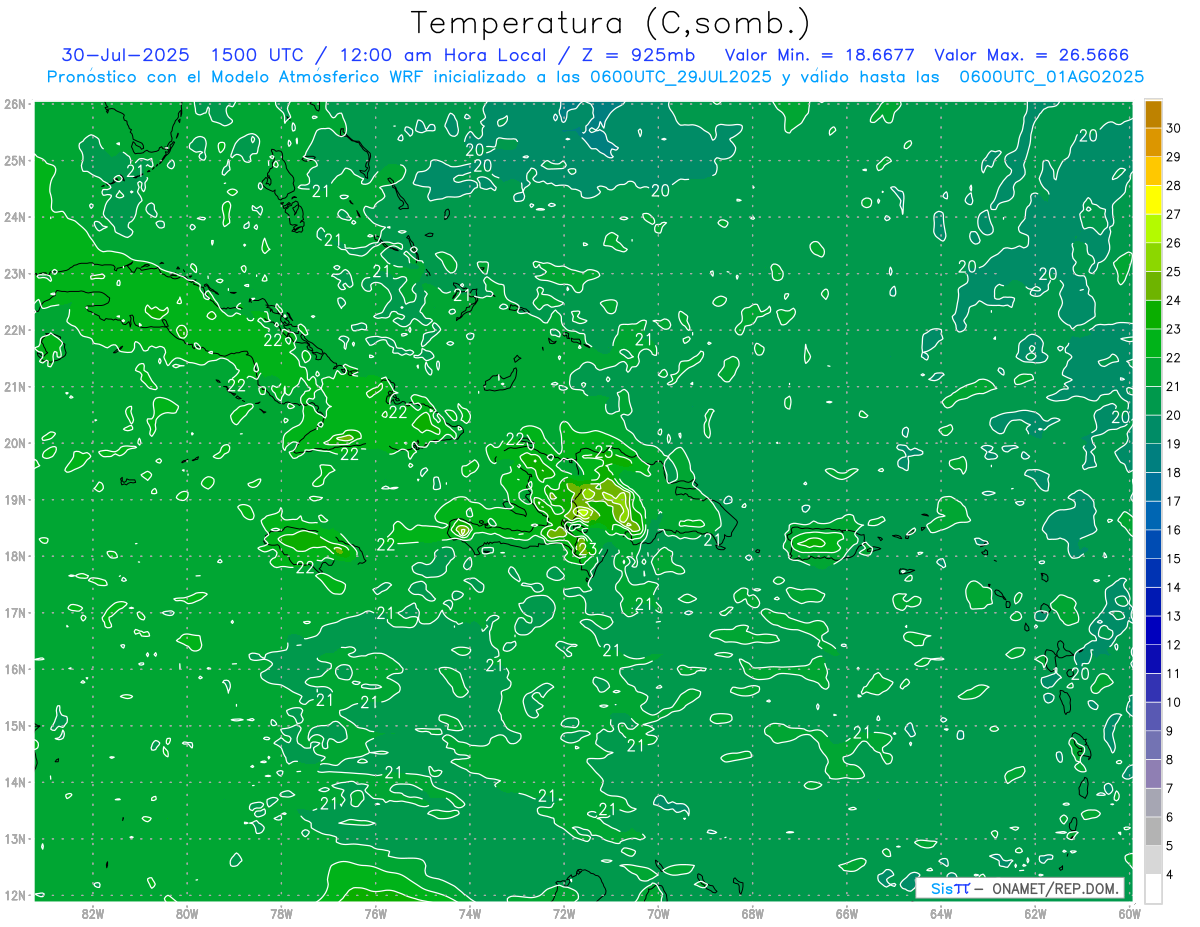Click the "21N" latitude axis label
The height and width of the screenshot is (927, 1200).
(x=15, y=386)
